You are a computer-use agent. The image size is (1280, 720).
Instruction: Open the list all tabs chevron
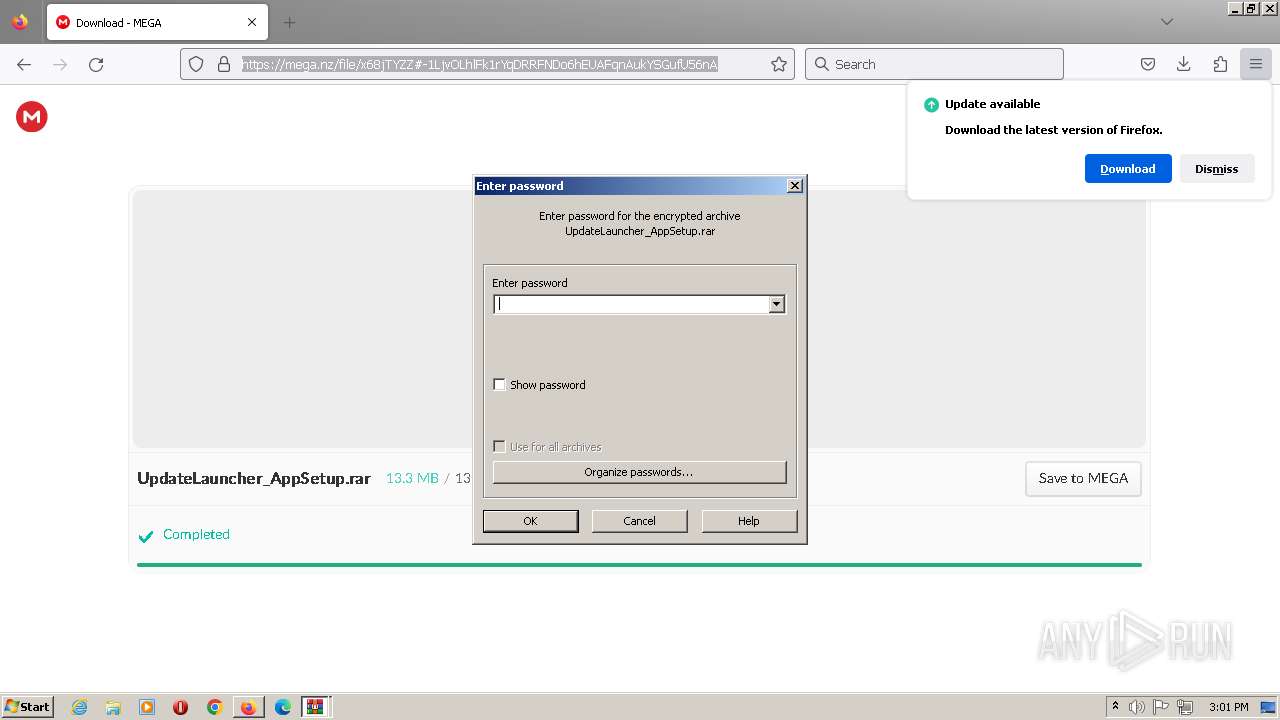tap(1166, 22)
